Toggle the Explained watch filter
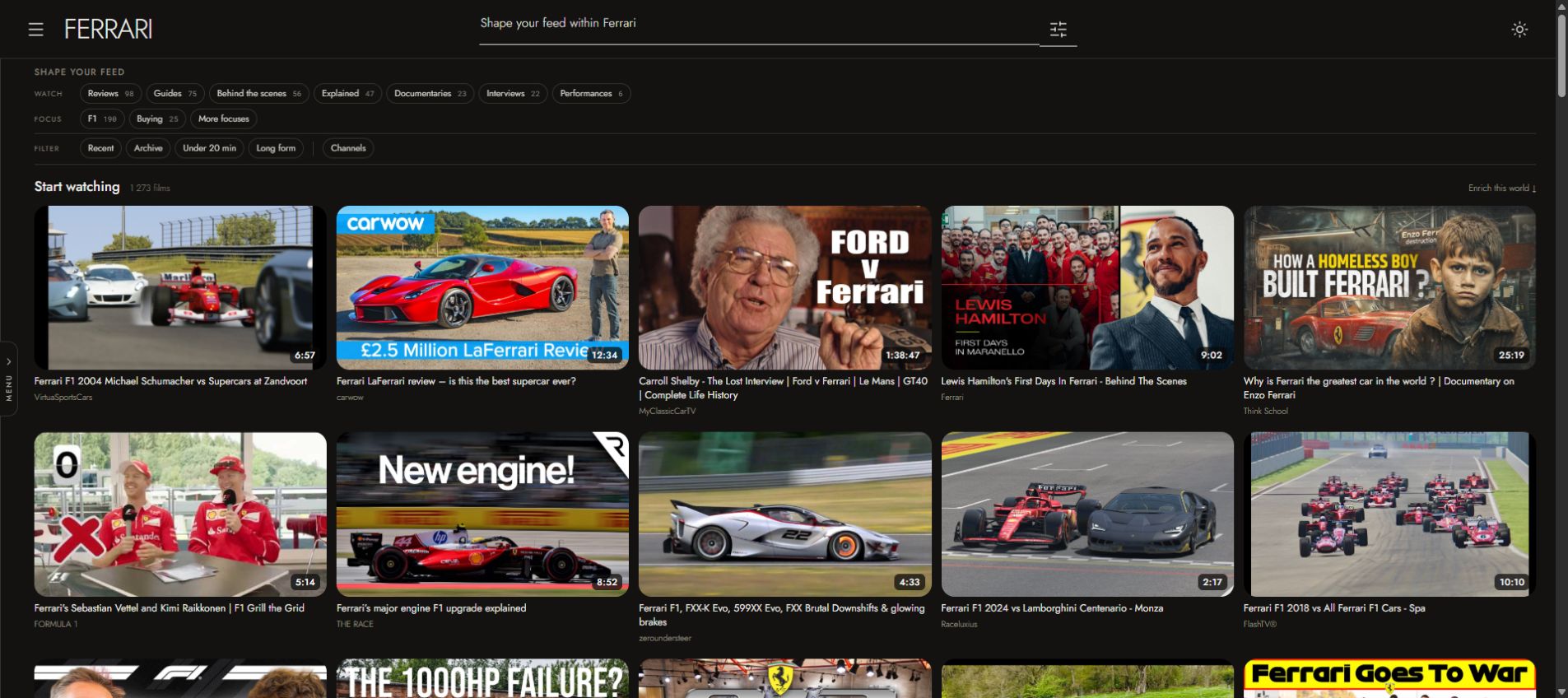 (347, 94)
